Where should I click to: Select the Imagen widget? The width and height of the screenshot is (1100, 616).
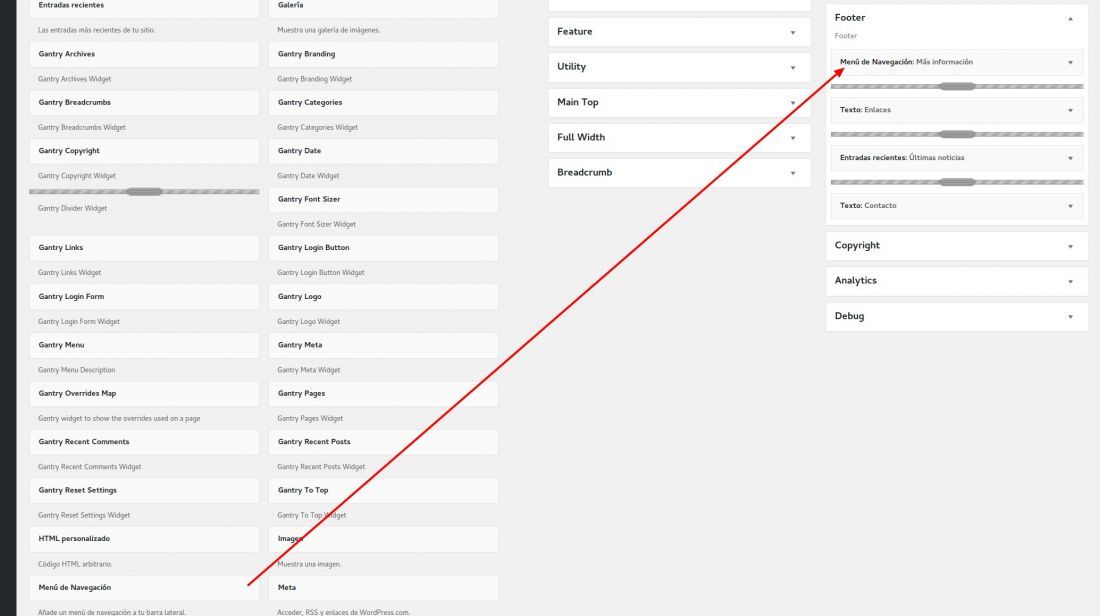pyautogui.click(x=383, y=540)
